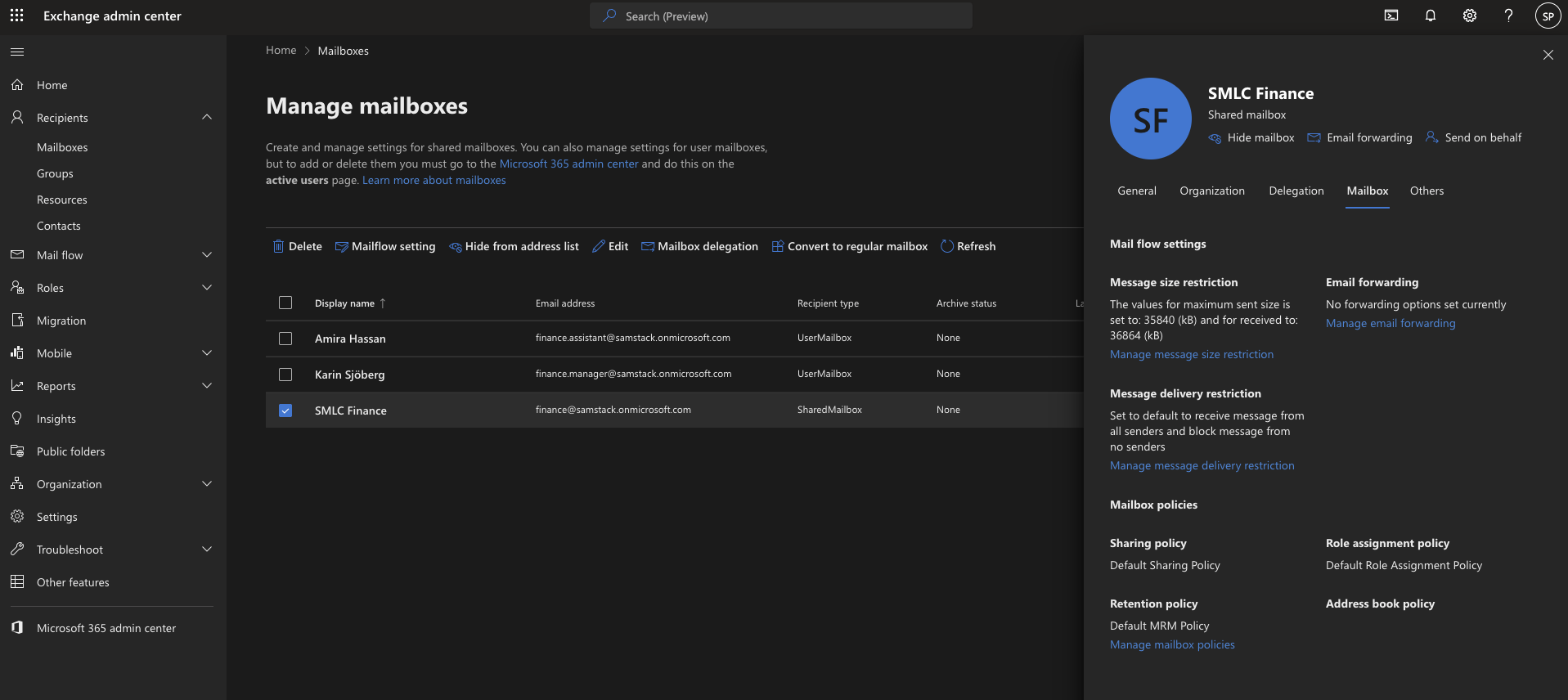The height and width of the screenshot is (700, 1568).
Task: Click Manage mailbox policies link
Action: (1172, 644)
